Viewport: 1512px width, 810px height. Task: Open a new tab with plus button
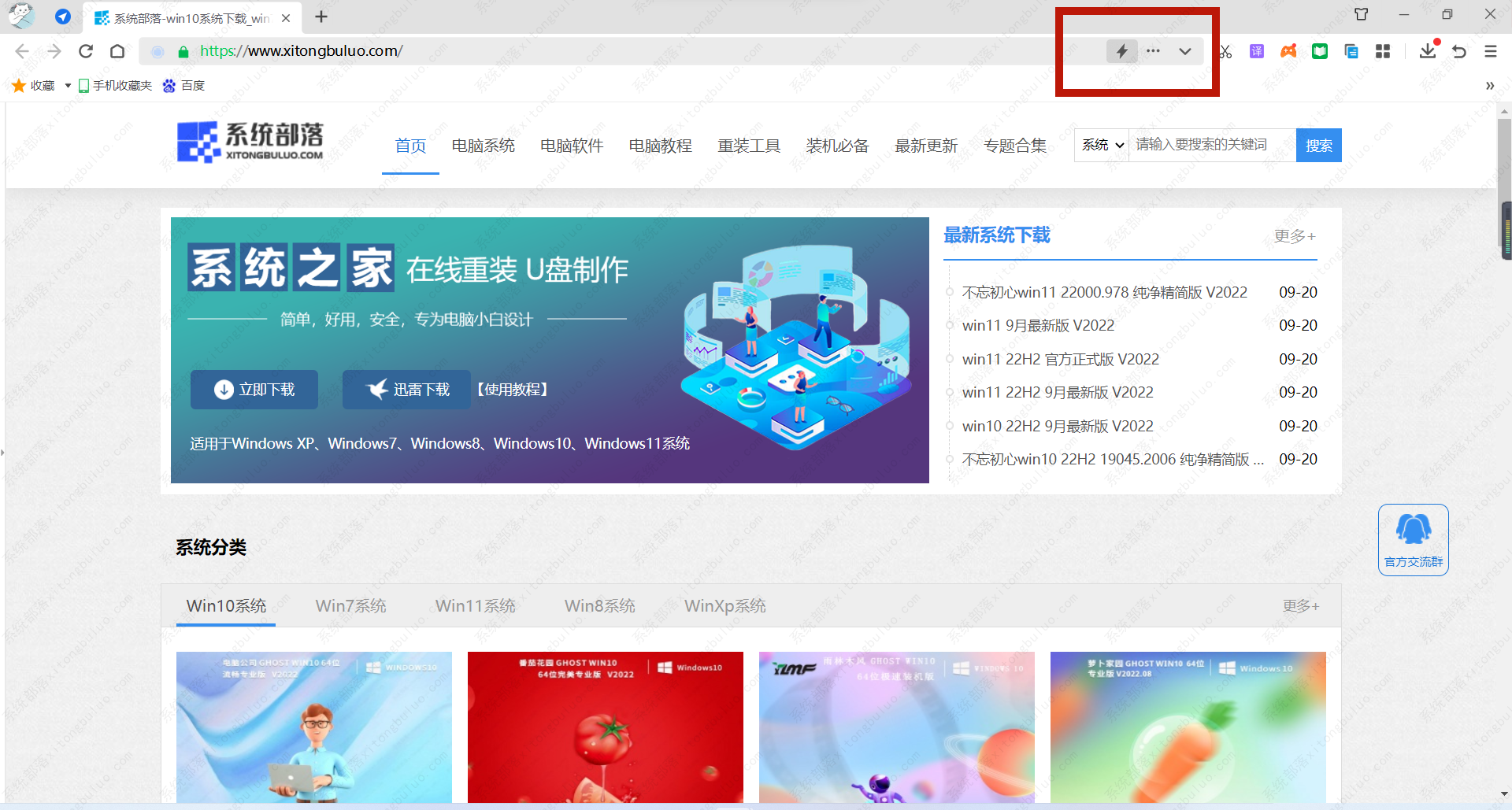pyautogui.click(x=321, y=17)
